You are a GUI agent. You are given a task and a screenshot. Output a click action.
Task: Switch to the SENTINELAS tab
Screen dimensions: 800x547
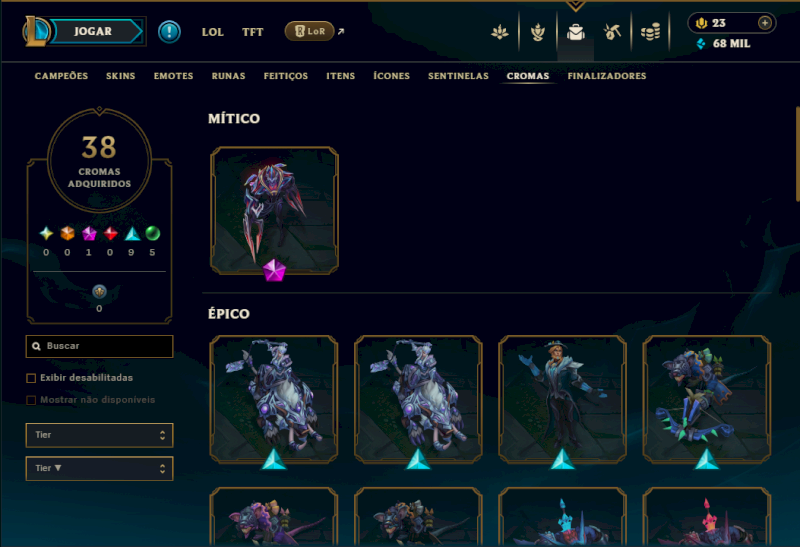tap(458, 76)
